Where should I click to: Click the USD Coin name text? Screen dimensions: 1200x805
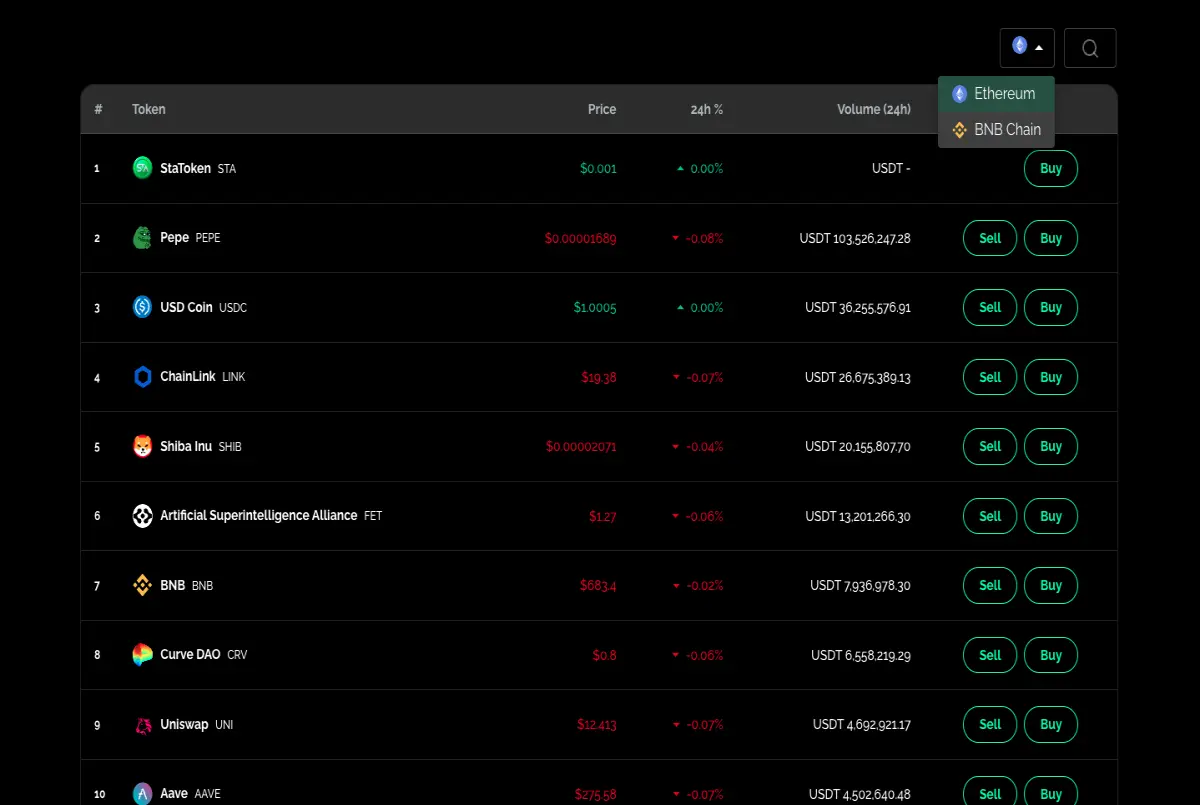(186, 307)
